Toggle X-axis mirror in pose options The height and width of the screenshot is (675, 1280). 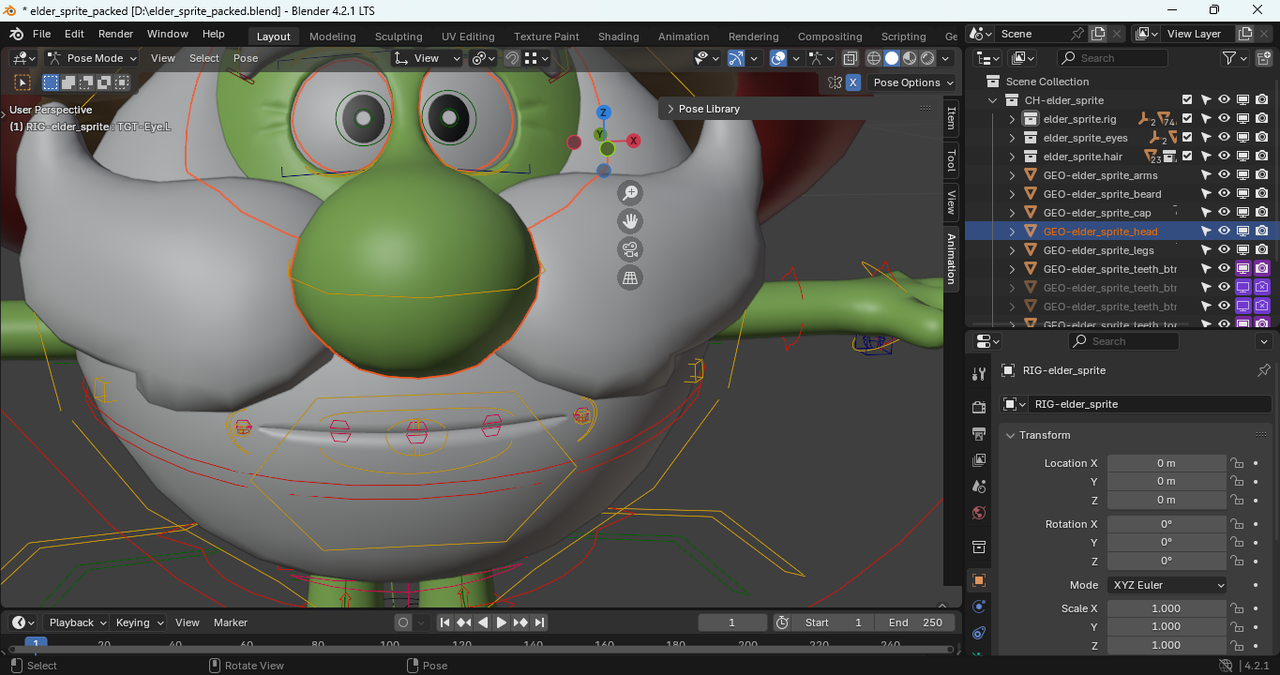pyautogui.click(x=853, y=83)
